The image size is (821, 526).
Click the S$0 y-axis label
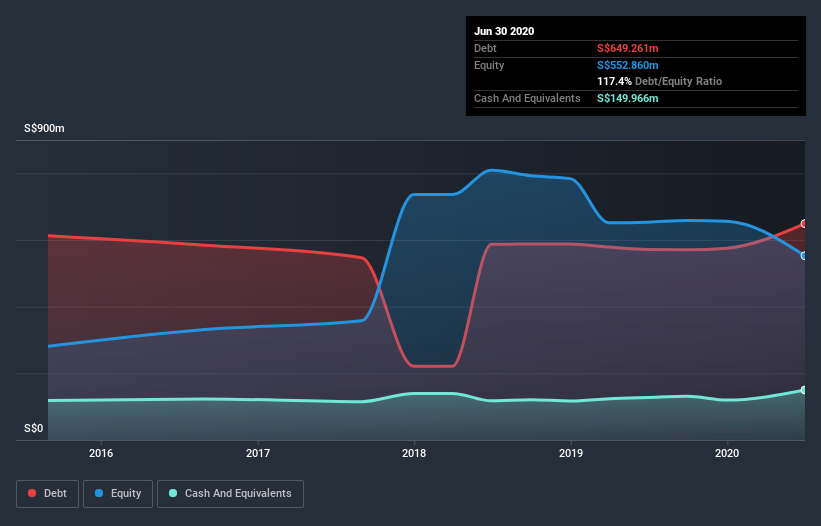click(34, 428)
